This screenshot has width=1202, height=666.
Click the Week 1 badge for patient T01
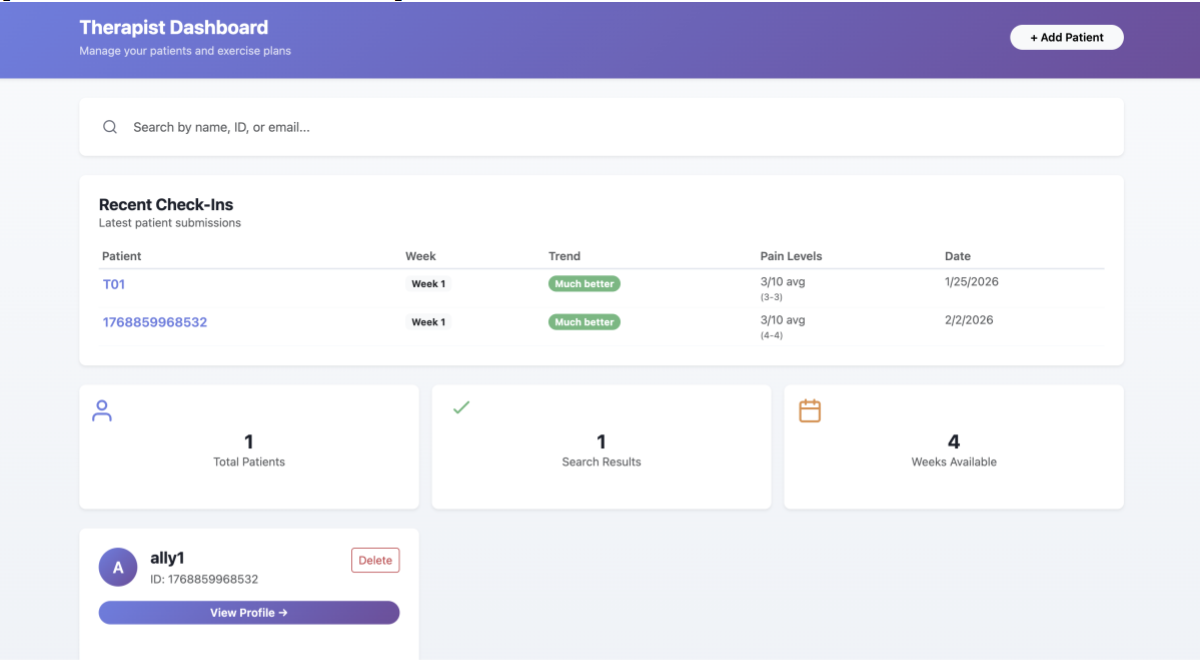(428, 283)
